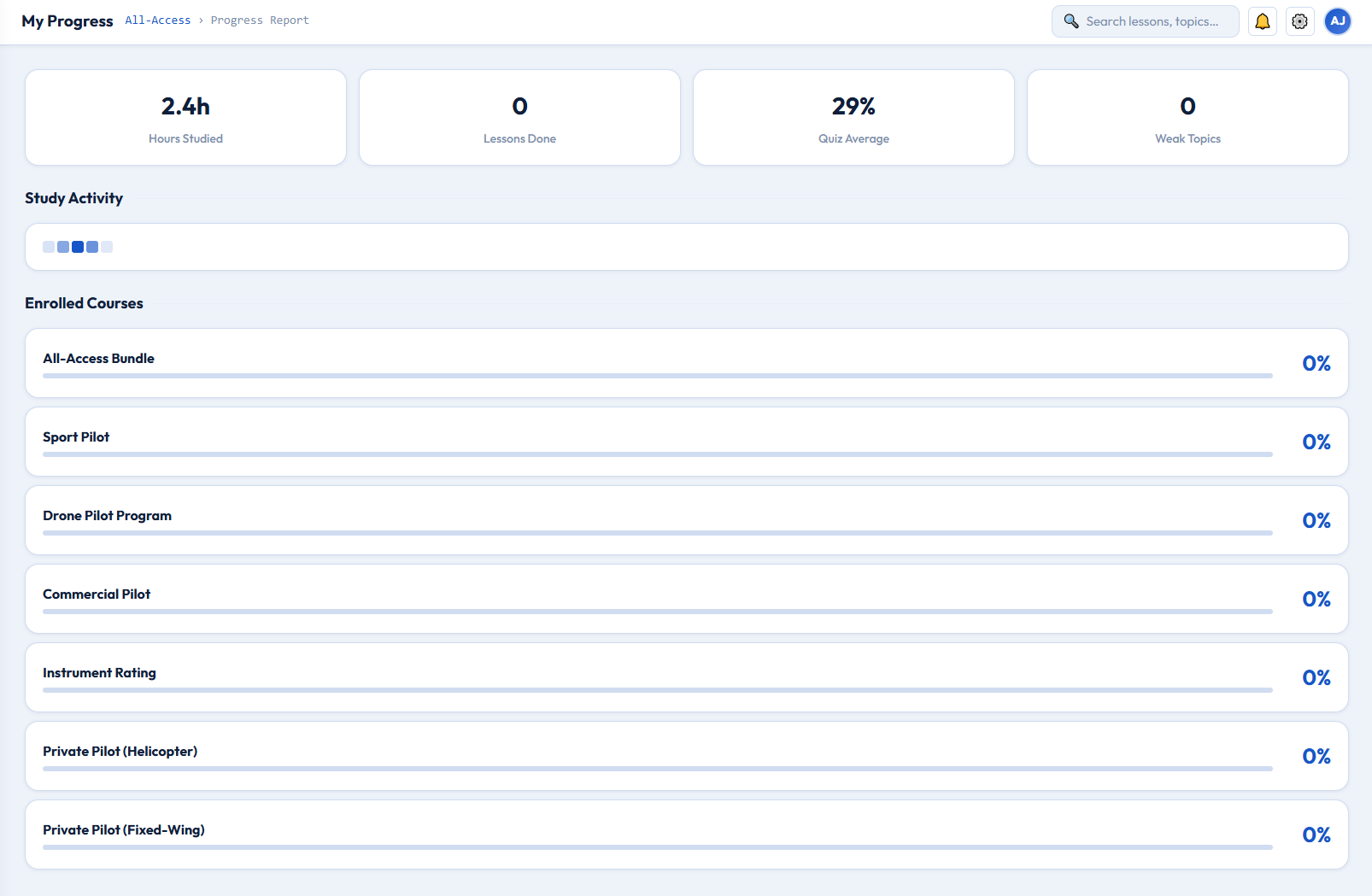Open Private Pilot (Fixed-Wing) course
Screen dimensions: 1372x896
pos(683,835)
